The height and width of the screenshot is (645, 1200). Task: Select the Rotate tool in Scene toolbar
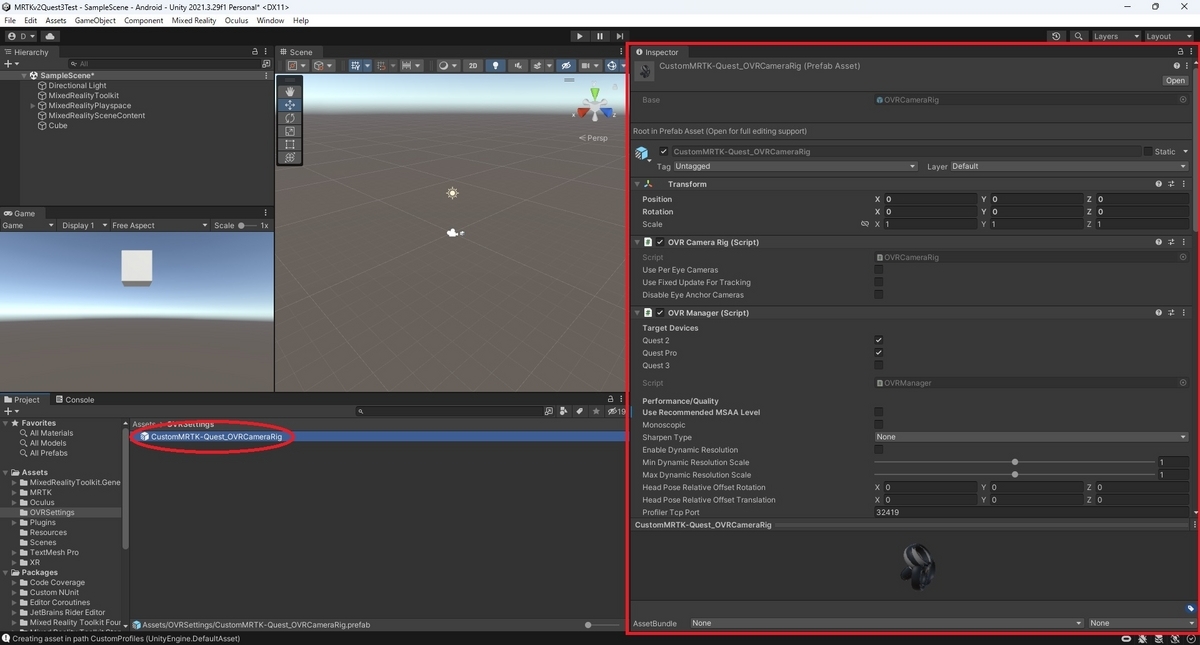coord(290,118)
